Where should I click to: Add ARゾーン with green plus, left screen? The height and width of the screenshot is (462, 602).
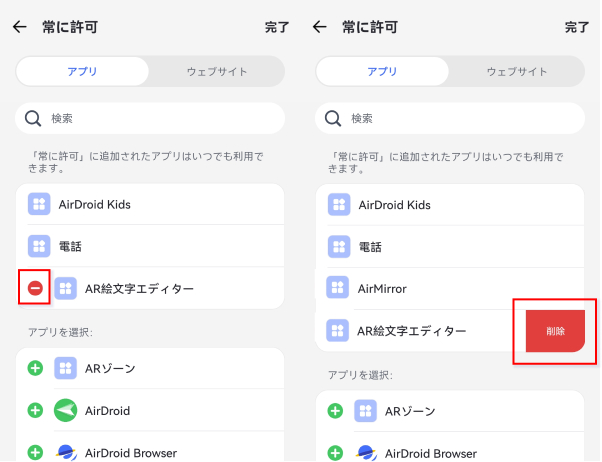click(x=35, y=368)
